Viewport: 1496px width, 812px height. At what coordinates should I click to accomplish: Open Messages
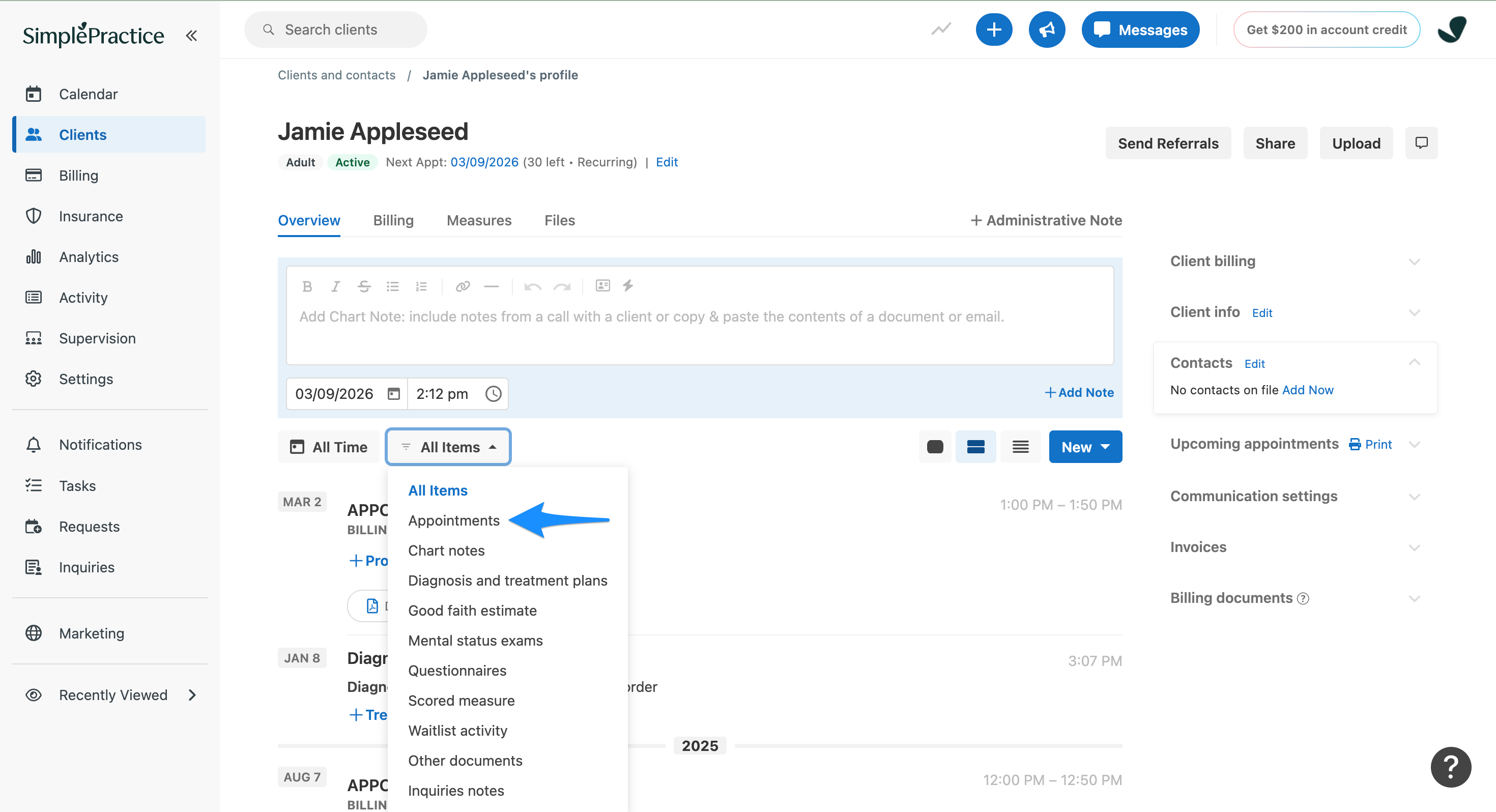pyautogui.click(x=1140, y=30)
